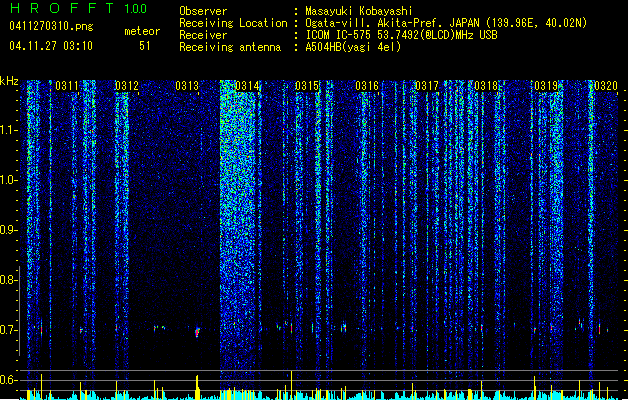Click time marker 0316
The height and width of the screenshot is (400, 629).
point(367,86)
